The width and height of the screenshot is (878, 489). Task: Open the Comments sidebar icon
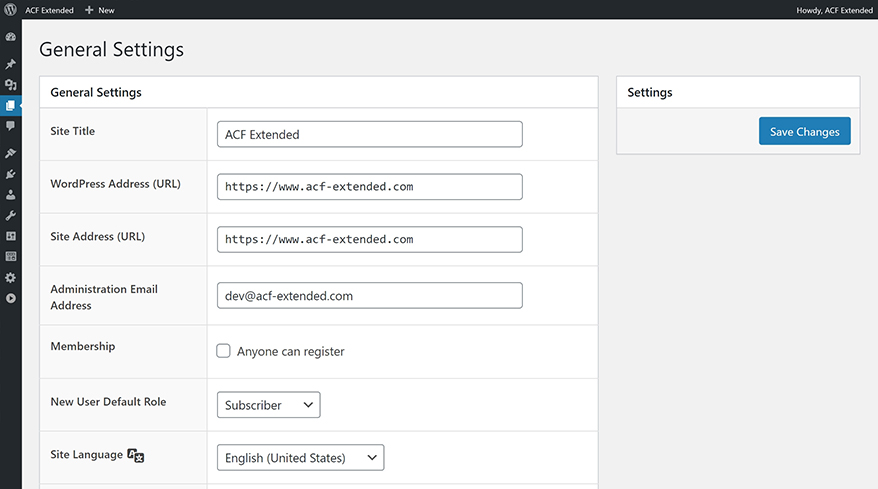pos(10,126)
